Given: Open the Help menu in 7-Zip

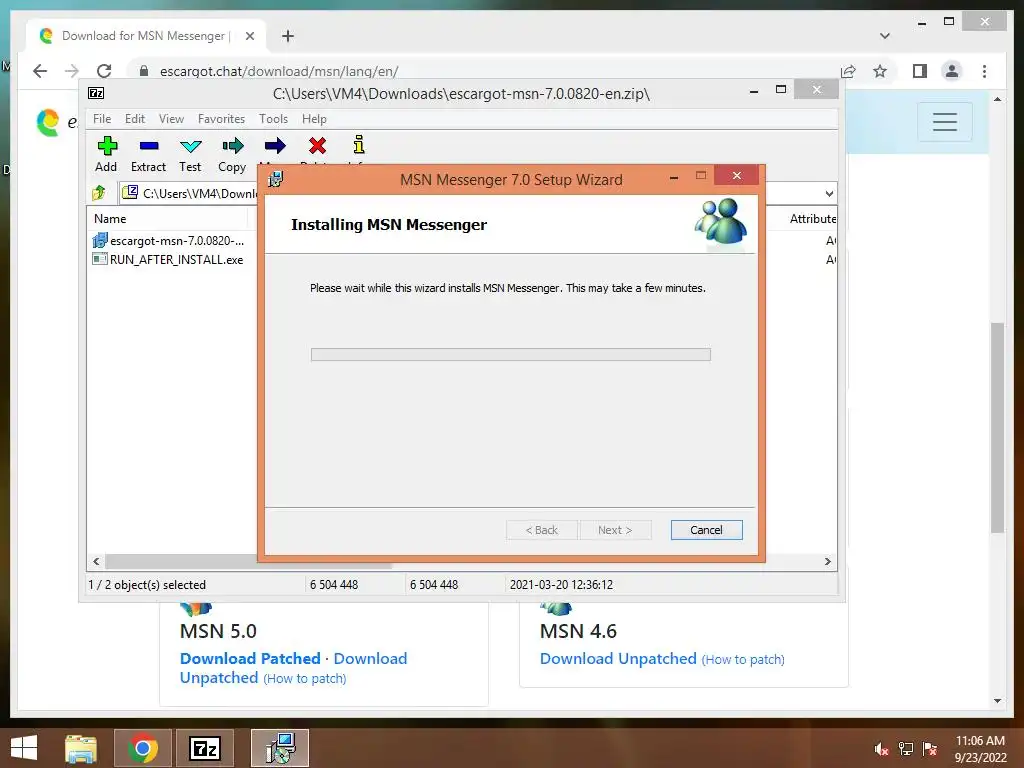Looking at the screenshot, I should click(x=314, y=119).
